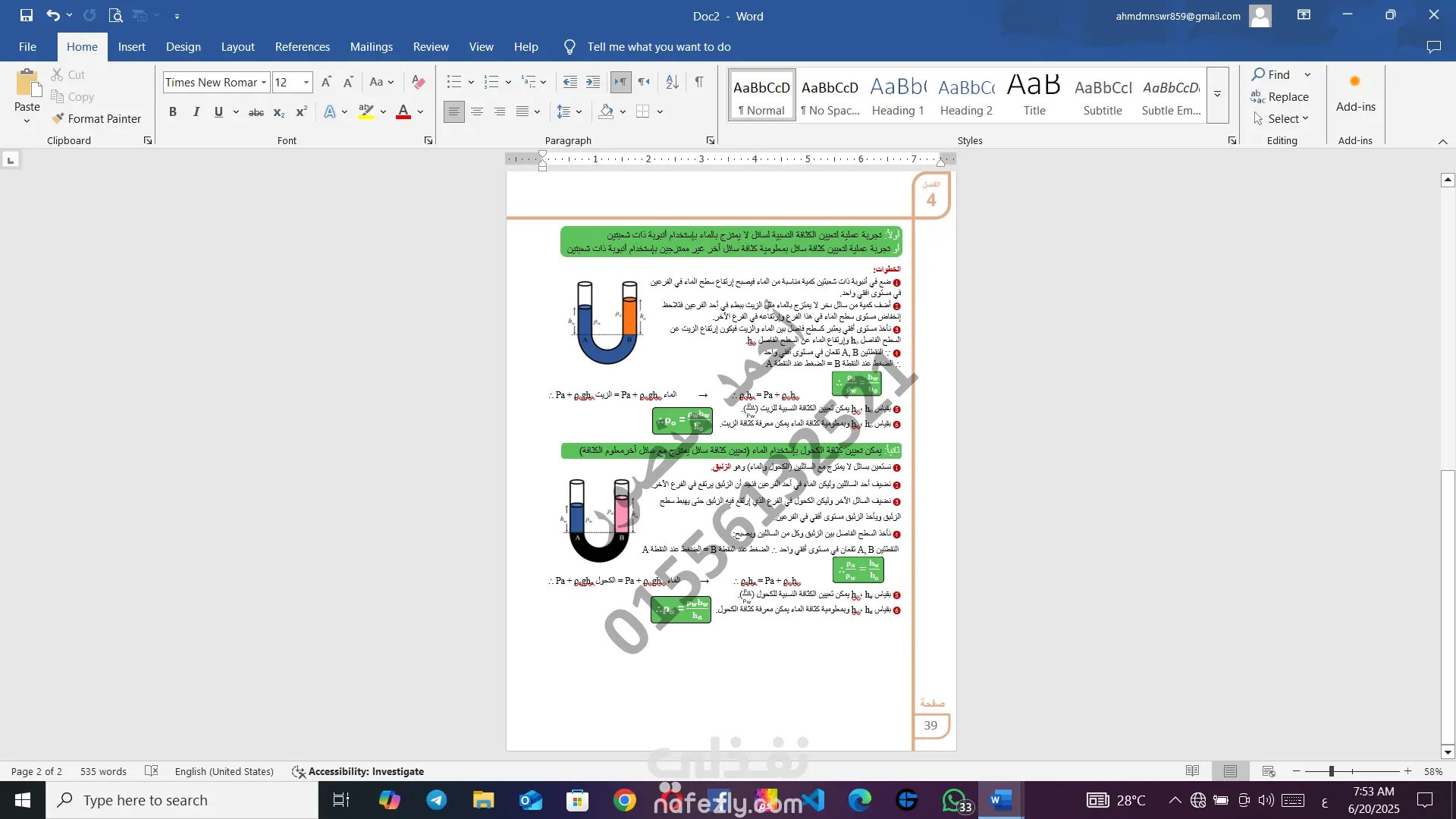Open the References tab
This screenshot has height=819, width=1456.
click(302, 47)
